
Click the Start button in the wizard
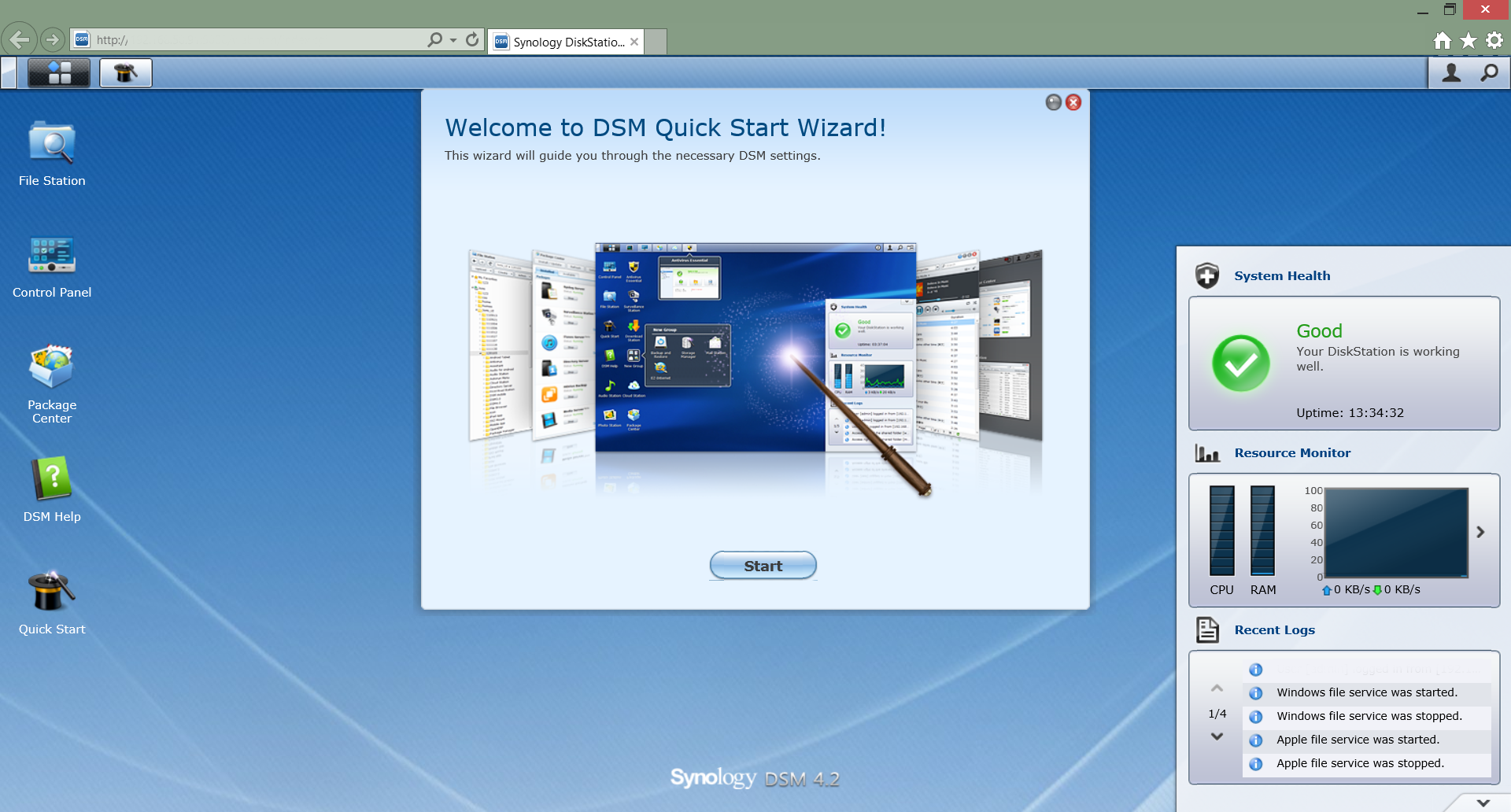click(x=763, y=566)
